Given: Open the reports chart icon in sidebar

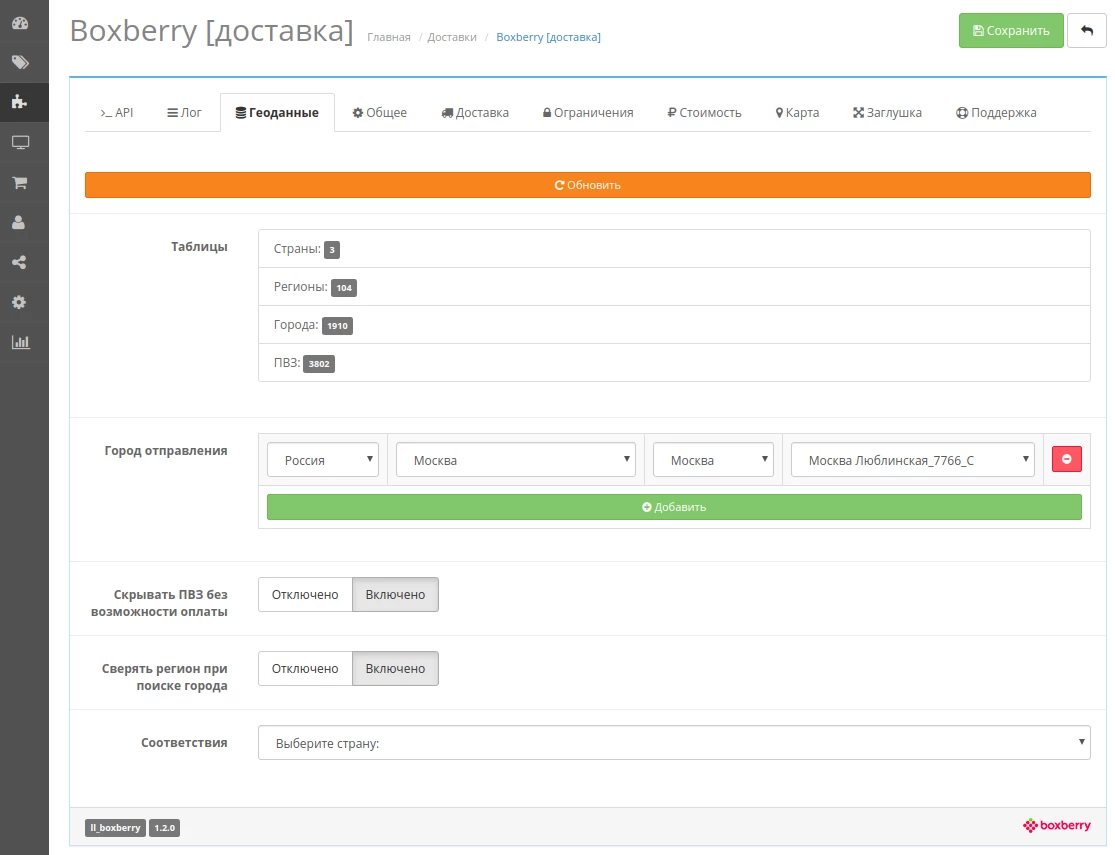Looking at the screenshot, I should coord(20,342).
